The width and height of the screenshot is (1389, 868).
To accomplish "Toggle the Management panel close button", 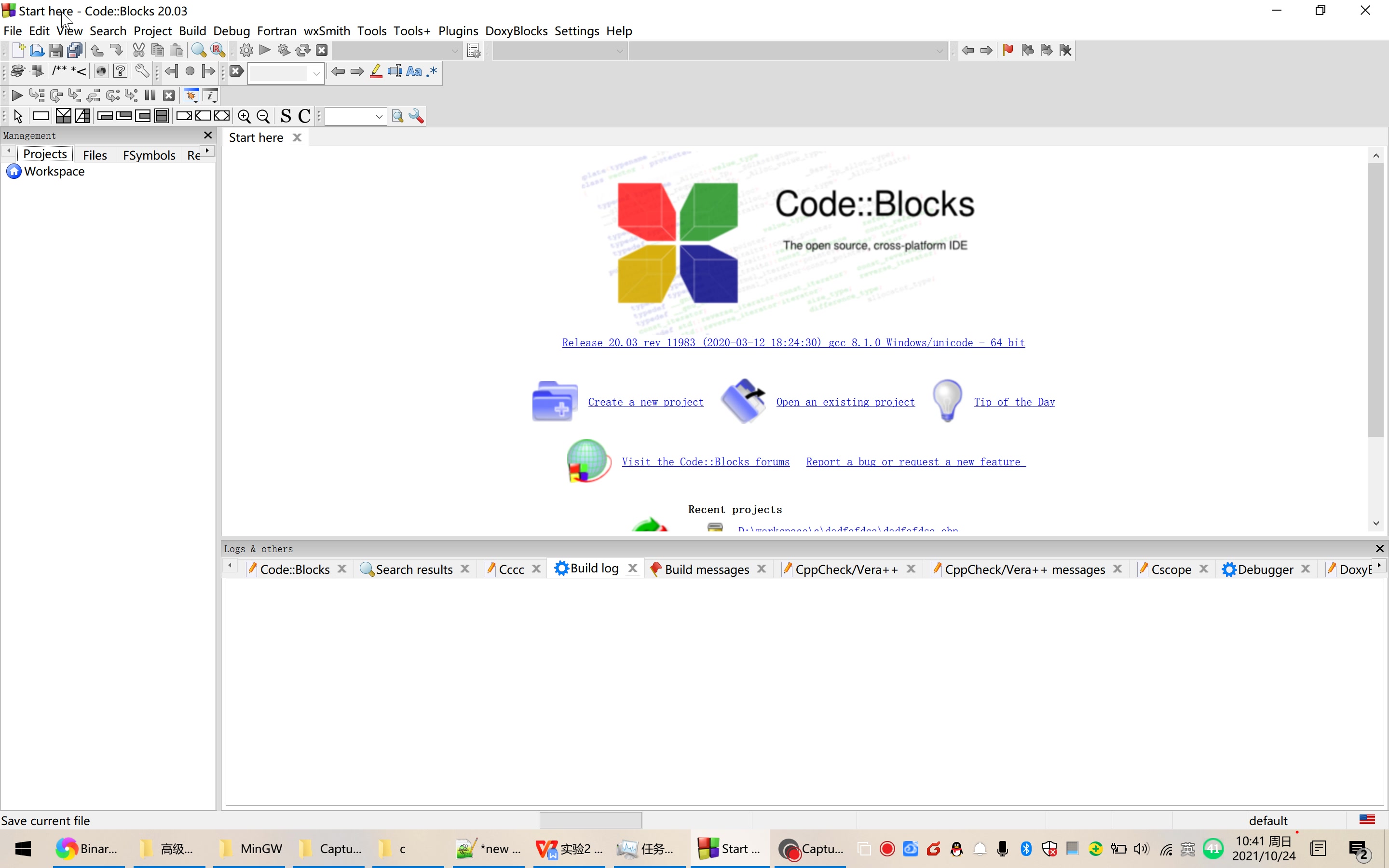I will [207, 134].
